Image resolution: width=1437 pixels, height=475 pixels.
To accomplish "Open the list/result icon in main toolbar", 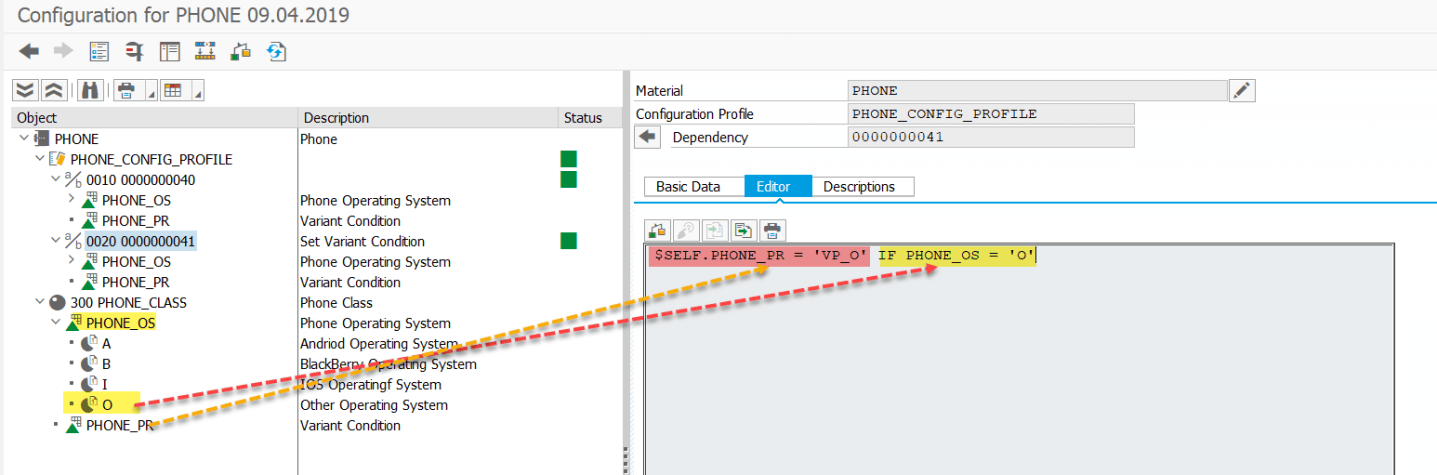I will (x=99, y=51).
